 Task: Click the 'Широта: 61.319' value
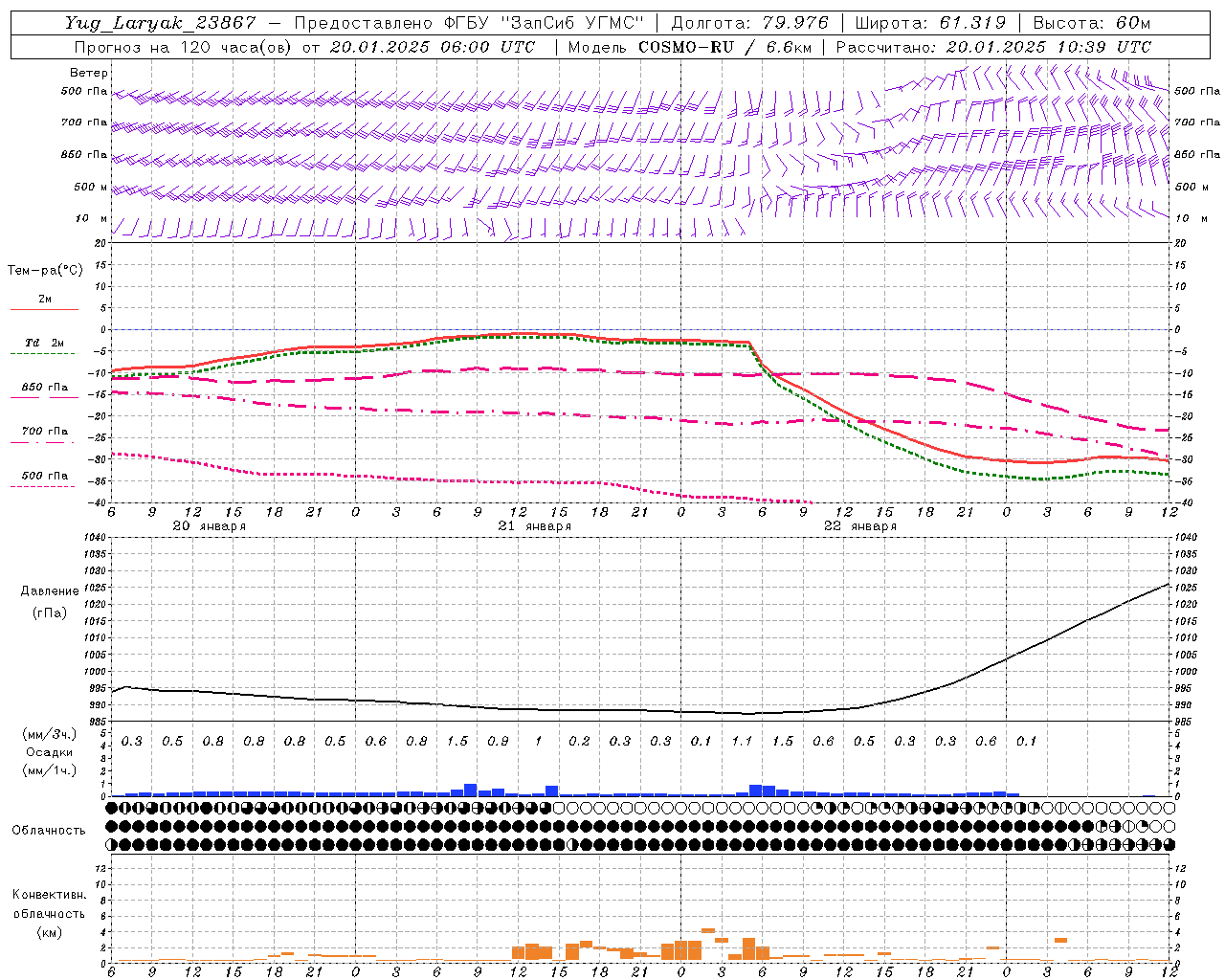click(930, 23)
